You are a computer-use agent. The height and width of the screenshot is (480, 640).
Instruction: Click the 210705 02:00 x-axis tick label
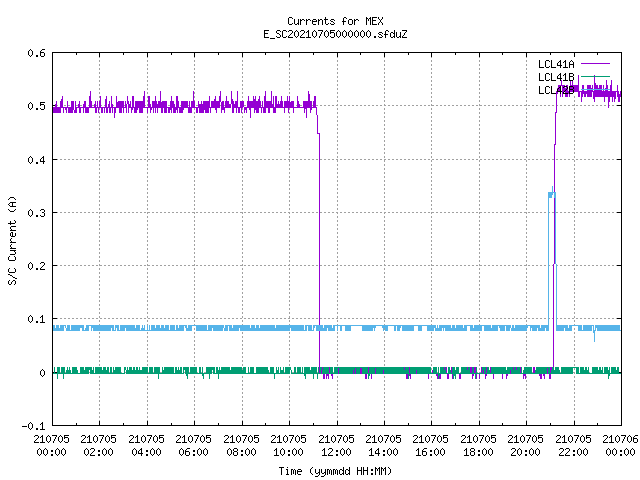pyautogui.click(x=98, y=445)
